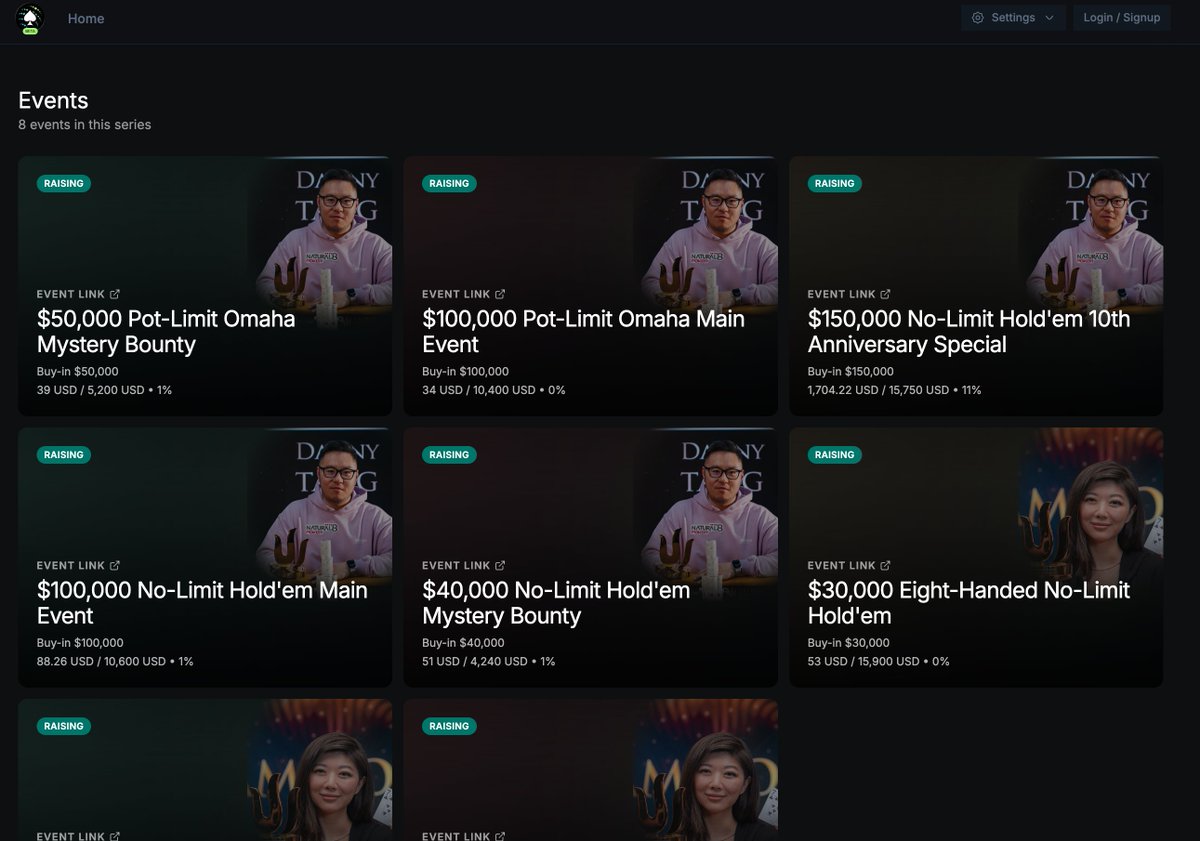The image size is (1200, 841).
Task: Click "51 USD / 4,240 USD • 1%" funding text
Action: pos(489,661)
